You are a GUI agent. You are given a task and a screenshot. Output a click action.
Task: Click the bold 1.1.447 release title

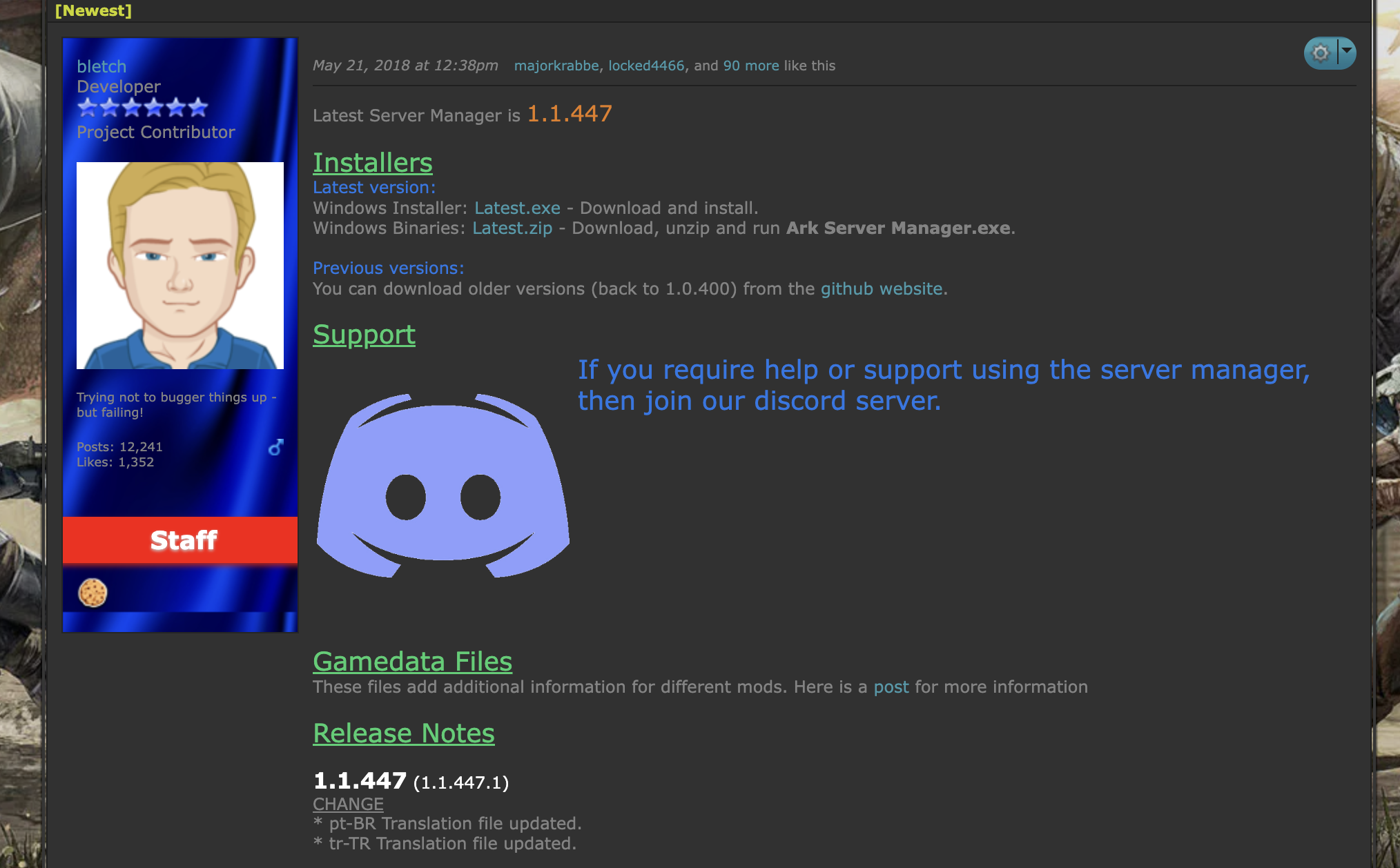pyautogui.click(x=360, y=781)
